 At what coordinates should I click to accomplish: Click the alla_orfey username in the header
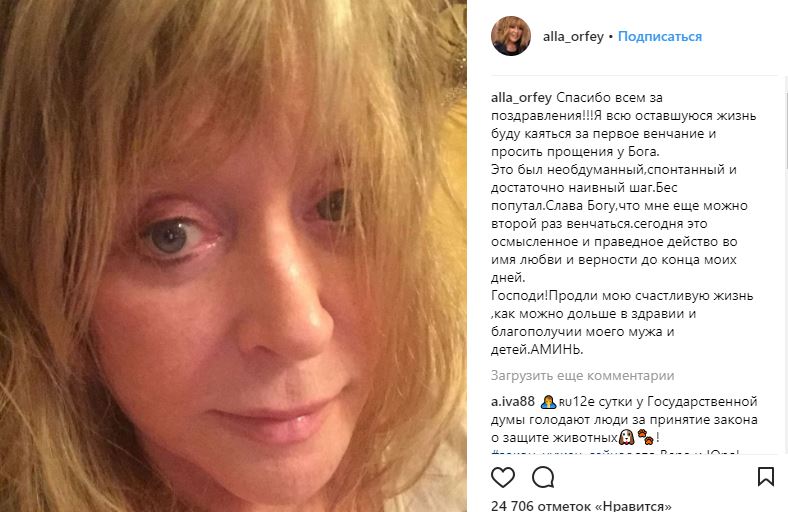(x=573, y=36)
